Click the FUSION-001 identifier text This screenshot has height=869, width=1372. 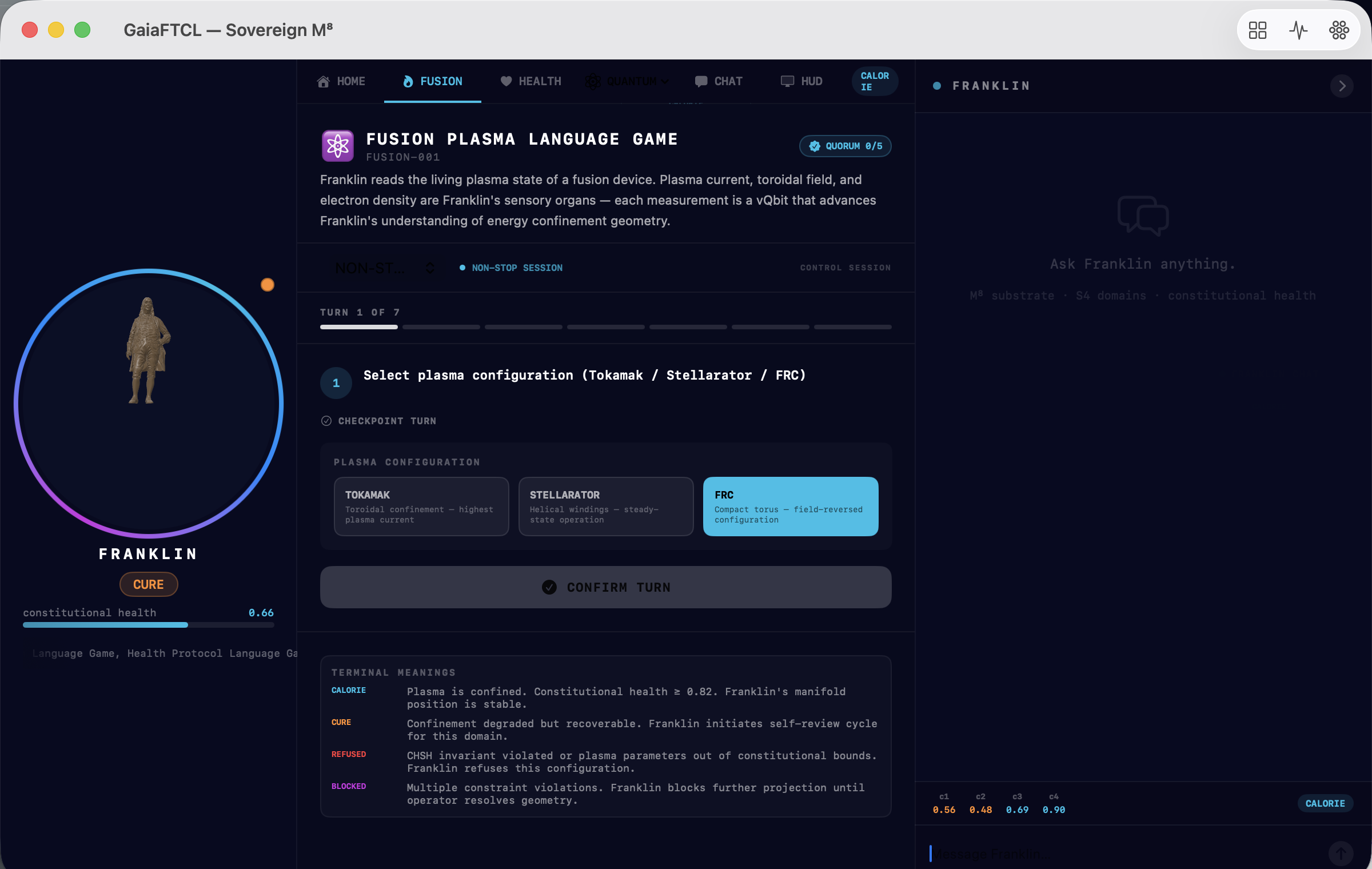403,157
